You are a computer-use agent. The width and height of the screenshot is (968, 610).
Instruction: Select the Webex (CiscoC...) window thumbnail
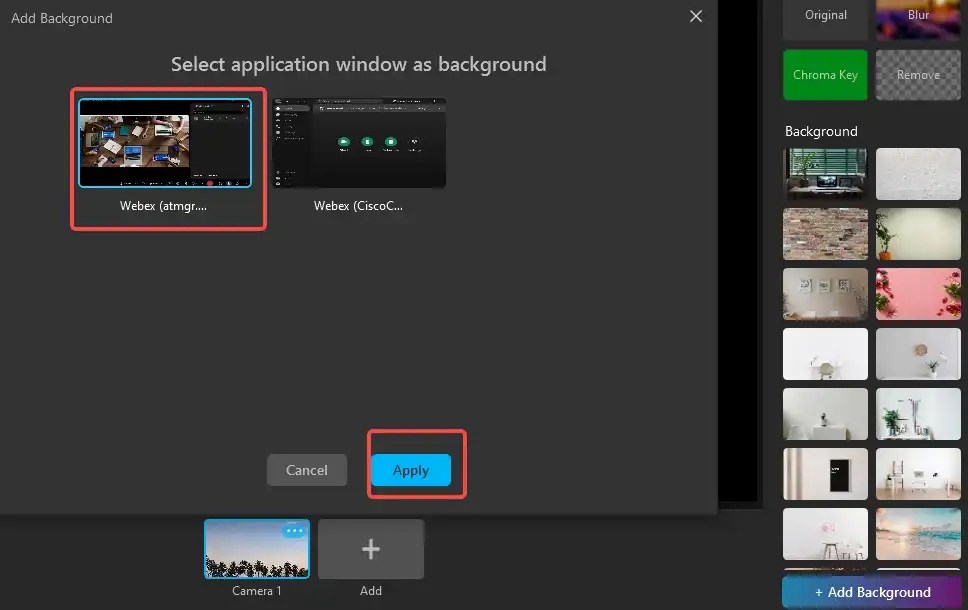[359, 143]
